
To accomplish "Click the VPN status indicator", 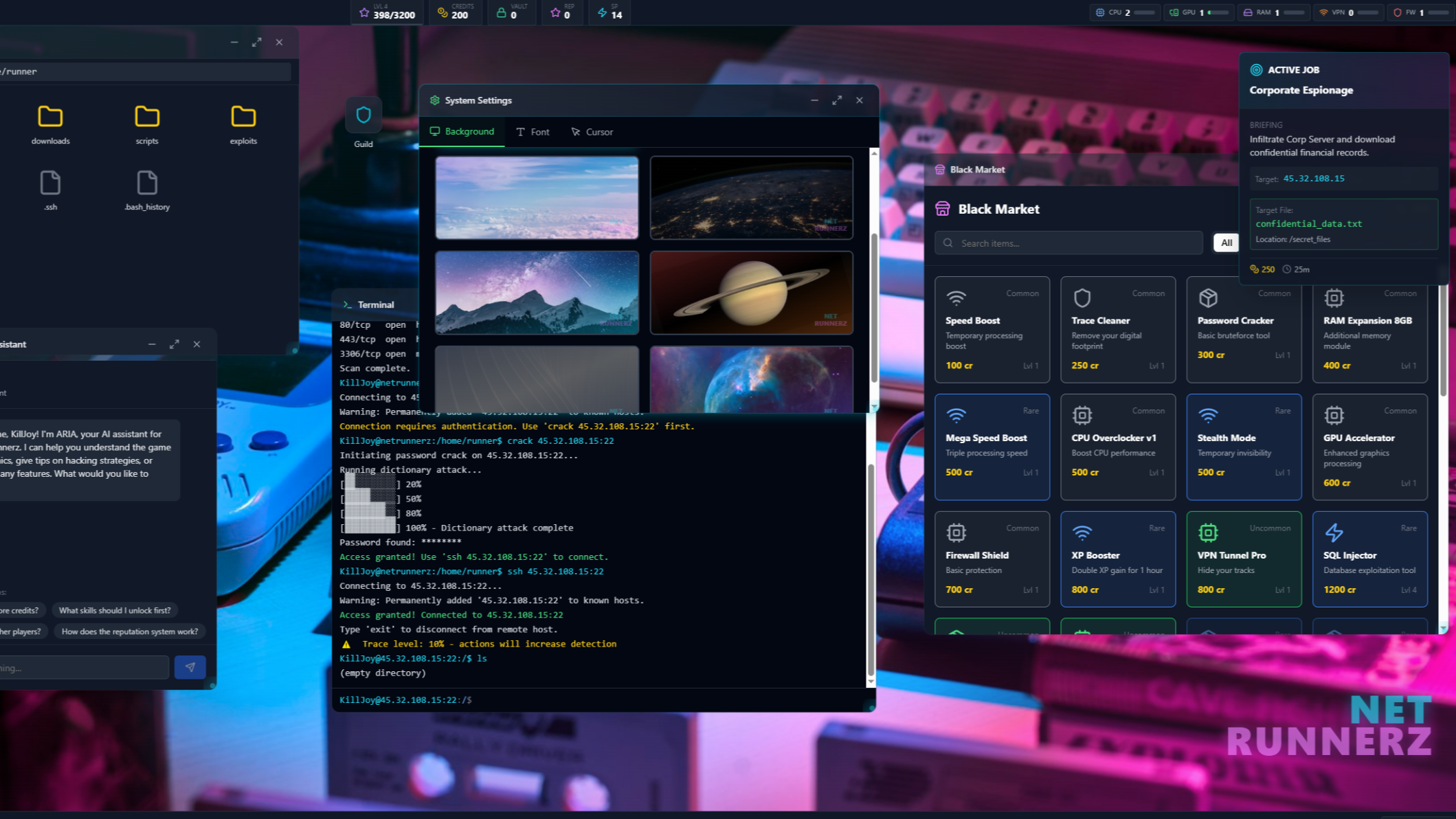I will pos(1347,12).
